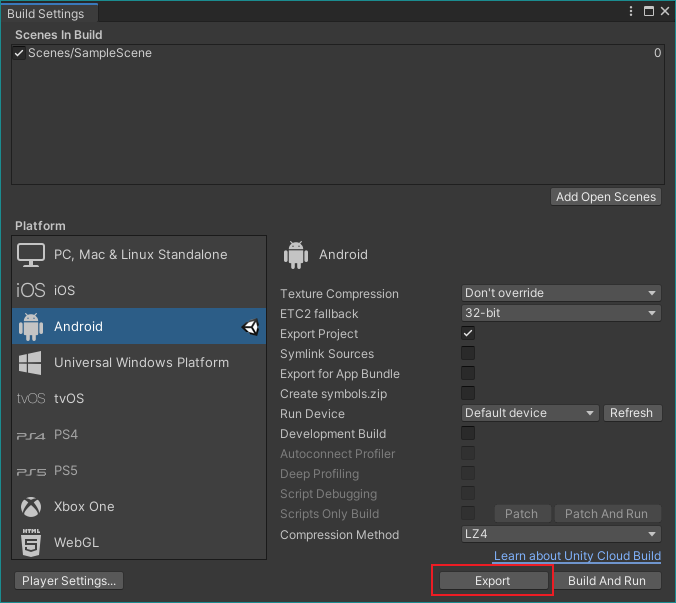Open the Texture Compression dropdown
The image size is (676, 603).
click(561, 293)
